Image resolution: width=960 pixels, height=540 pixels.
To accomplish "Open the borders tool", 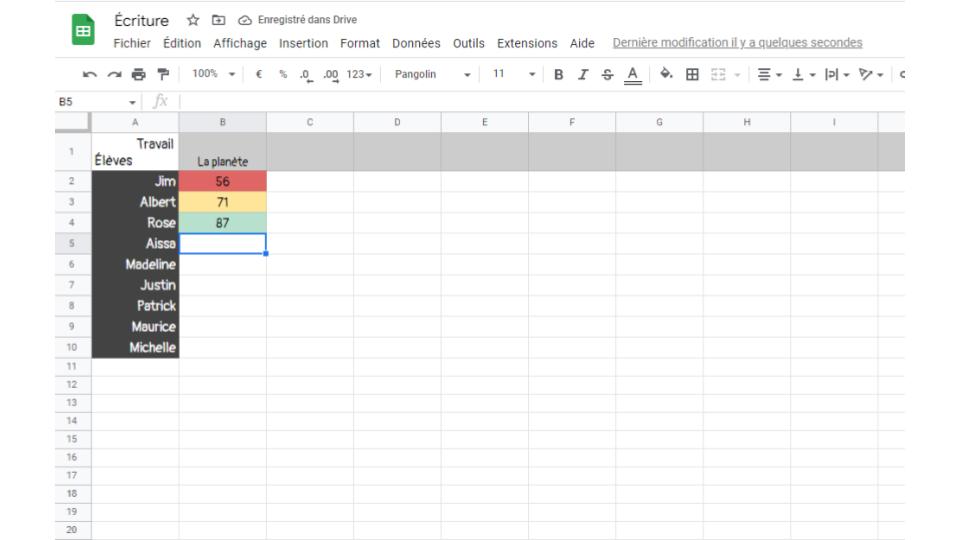I will point(691,74).
